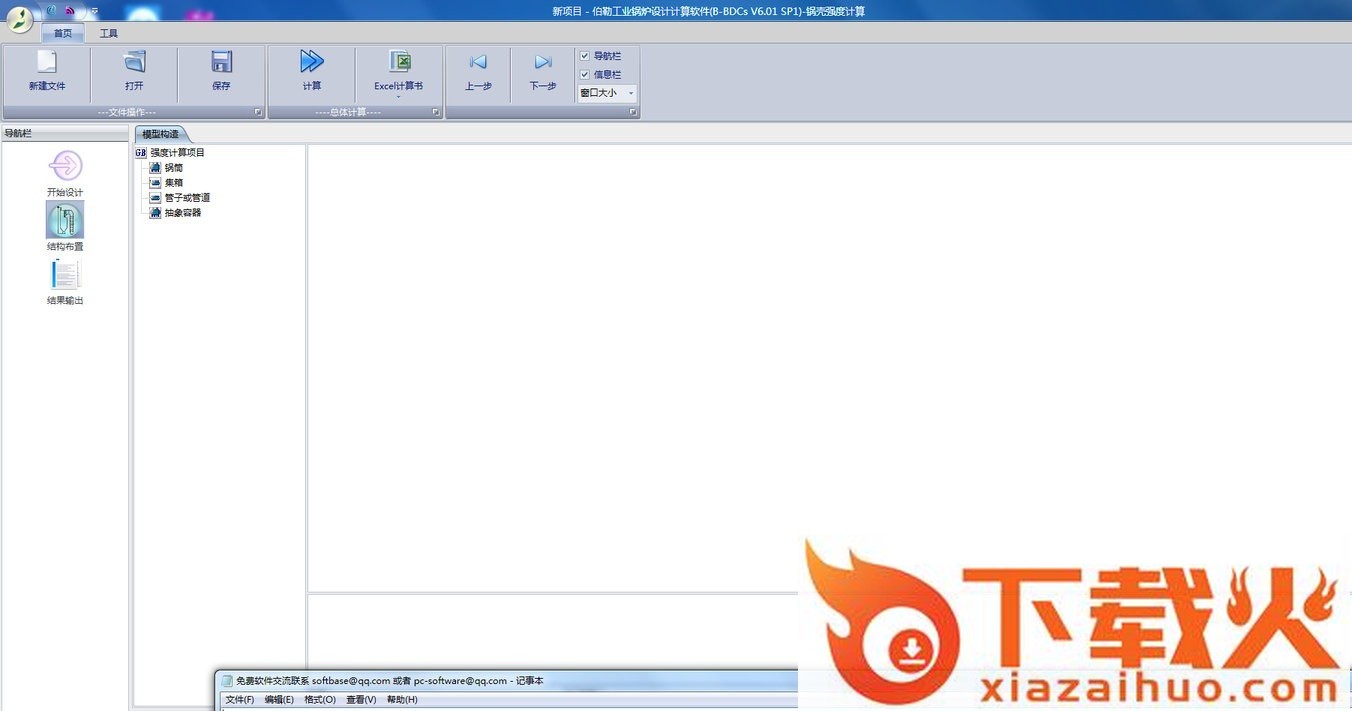Select 开始设计 in the navigation bar
The image size is (1352, 711).
pyautogui.click(x=65, y=173)
